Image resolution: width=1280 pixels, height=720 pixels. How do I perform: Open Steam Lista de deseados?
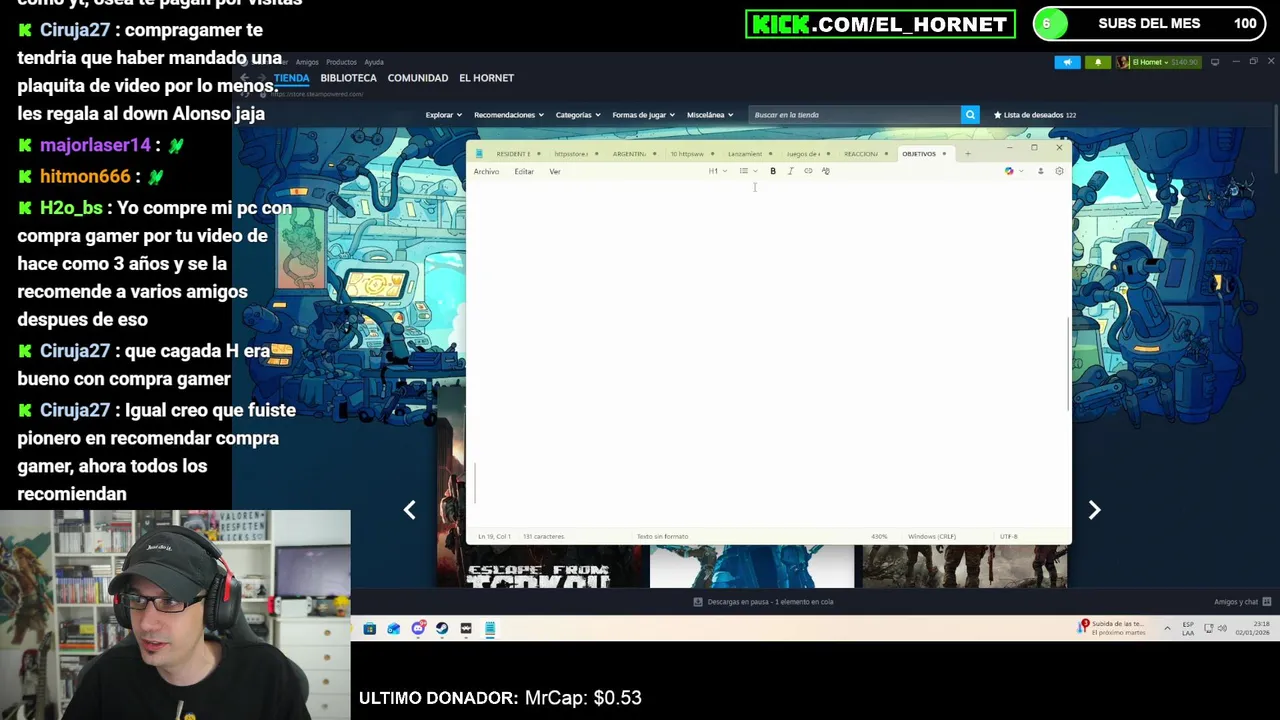(1035, 115)
